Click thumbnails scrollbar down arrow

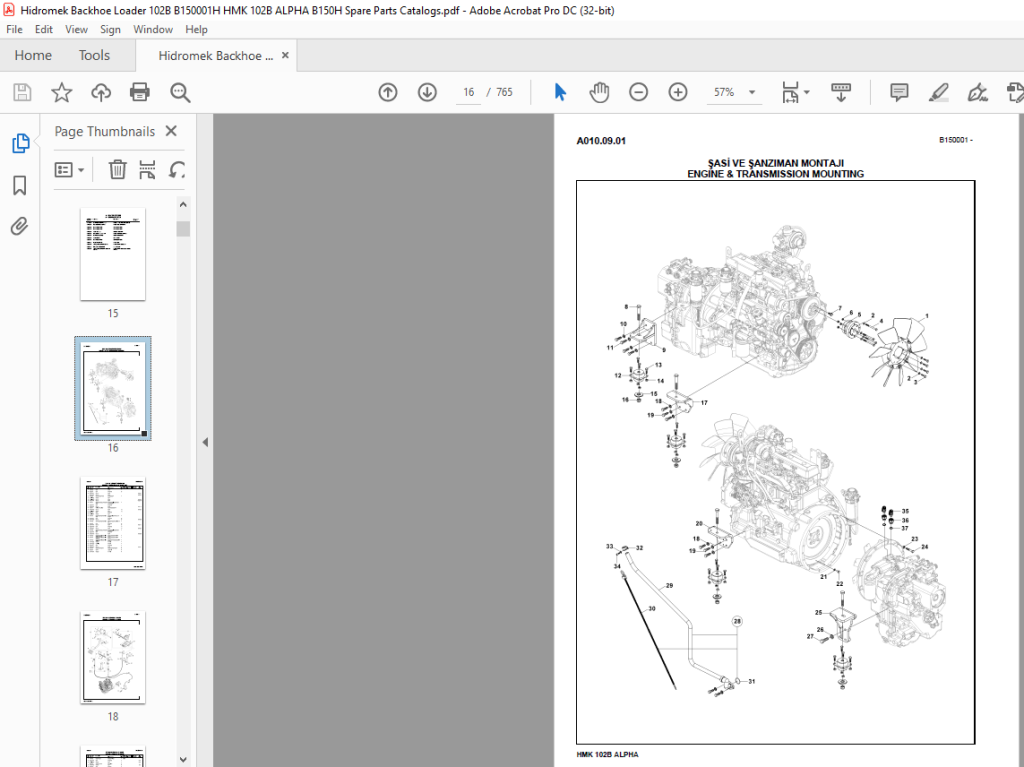coord(183,759)
